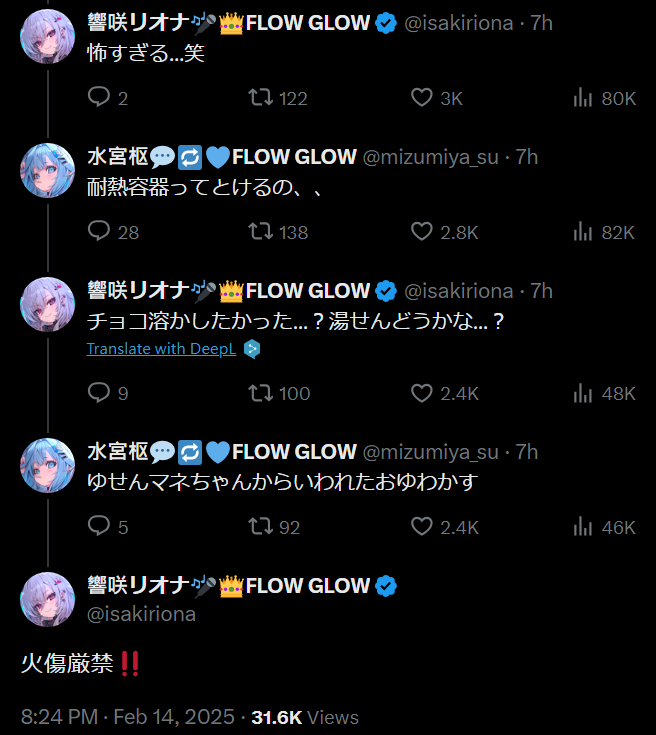Open 水宮枢 blue-haired avatar on ゆせんマネちゃん tweet
The image size is (656, 735).
[47, 465]
